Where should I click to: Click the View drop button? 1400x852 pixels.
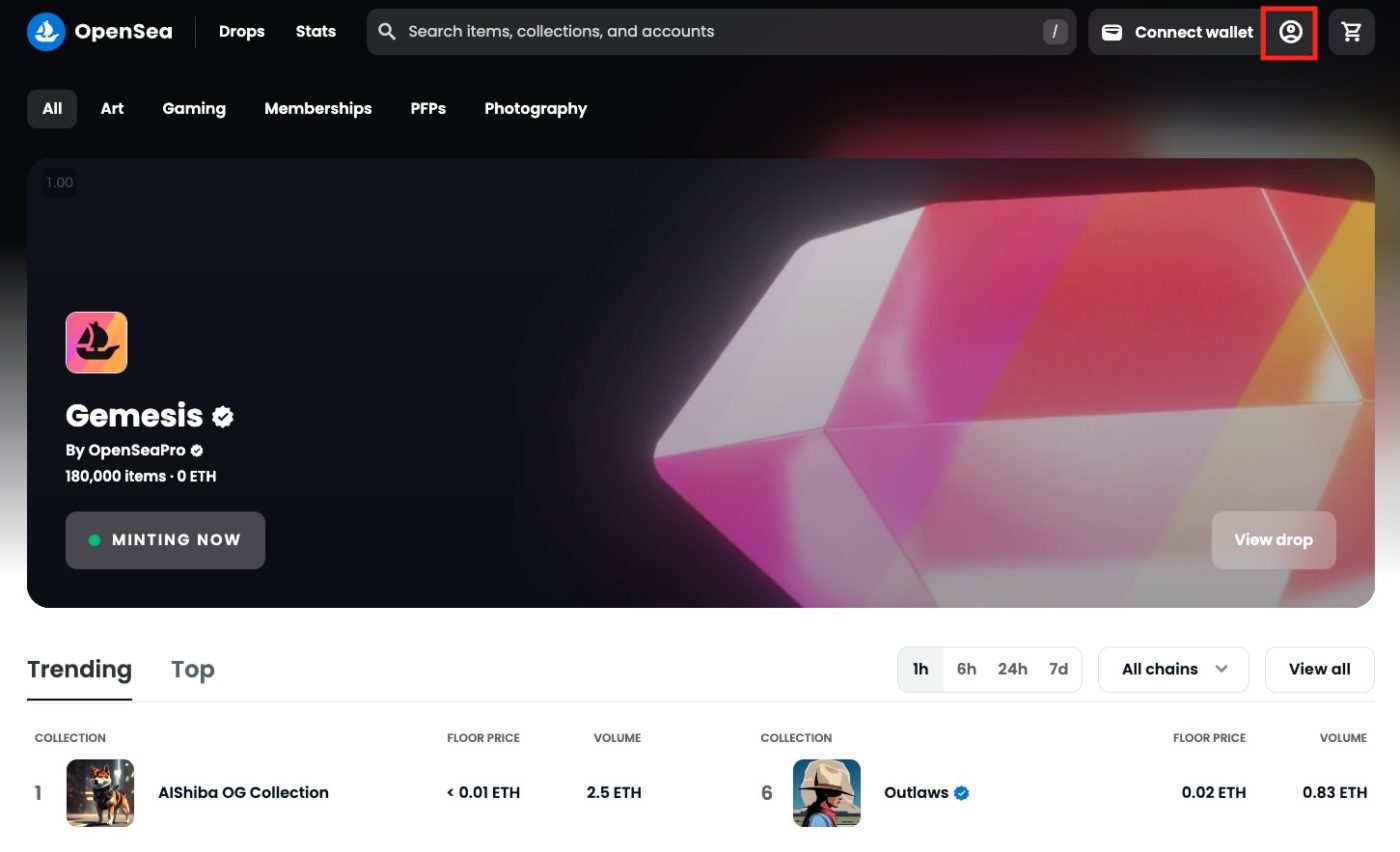1273,540
